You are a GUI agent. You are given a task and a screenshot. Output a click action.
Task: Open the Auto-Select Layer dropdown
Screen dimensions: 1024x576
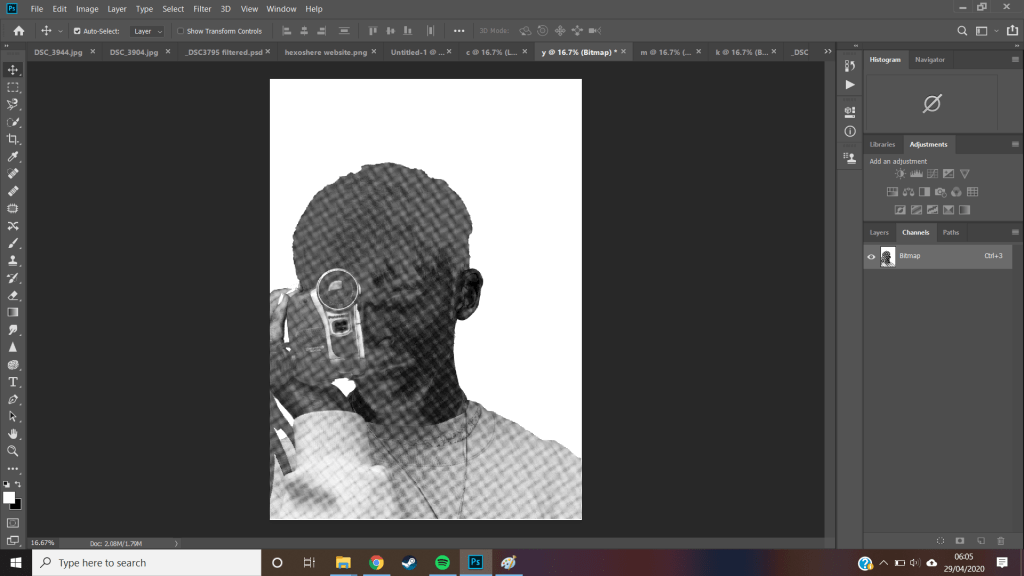pyautogui.click(x=148, y=31)
